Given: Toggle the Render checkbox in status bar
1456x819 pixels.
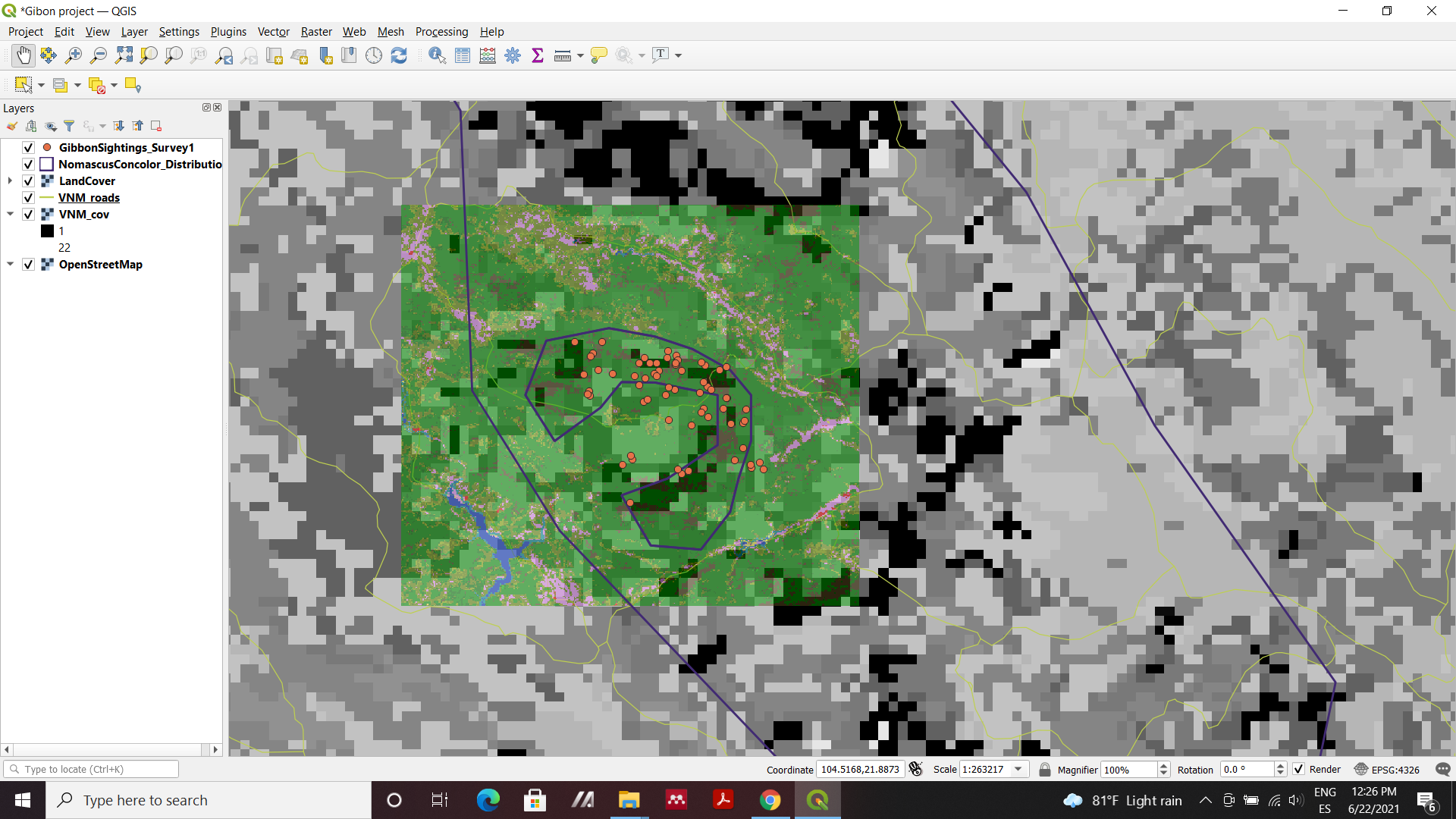Looking at the screenshot, I should coord(1298,769).
